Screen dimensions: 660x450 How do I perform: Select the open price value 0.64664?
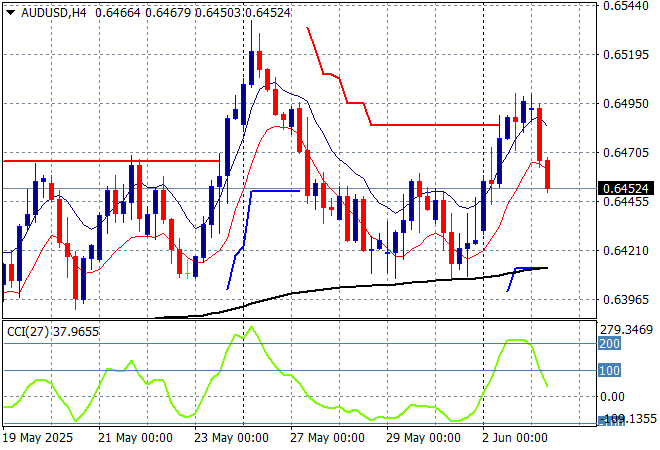pos(117,13)
